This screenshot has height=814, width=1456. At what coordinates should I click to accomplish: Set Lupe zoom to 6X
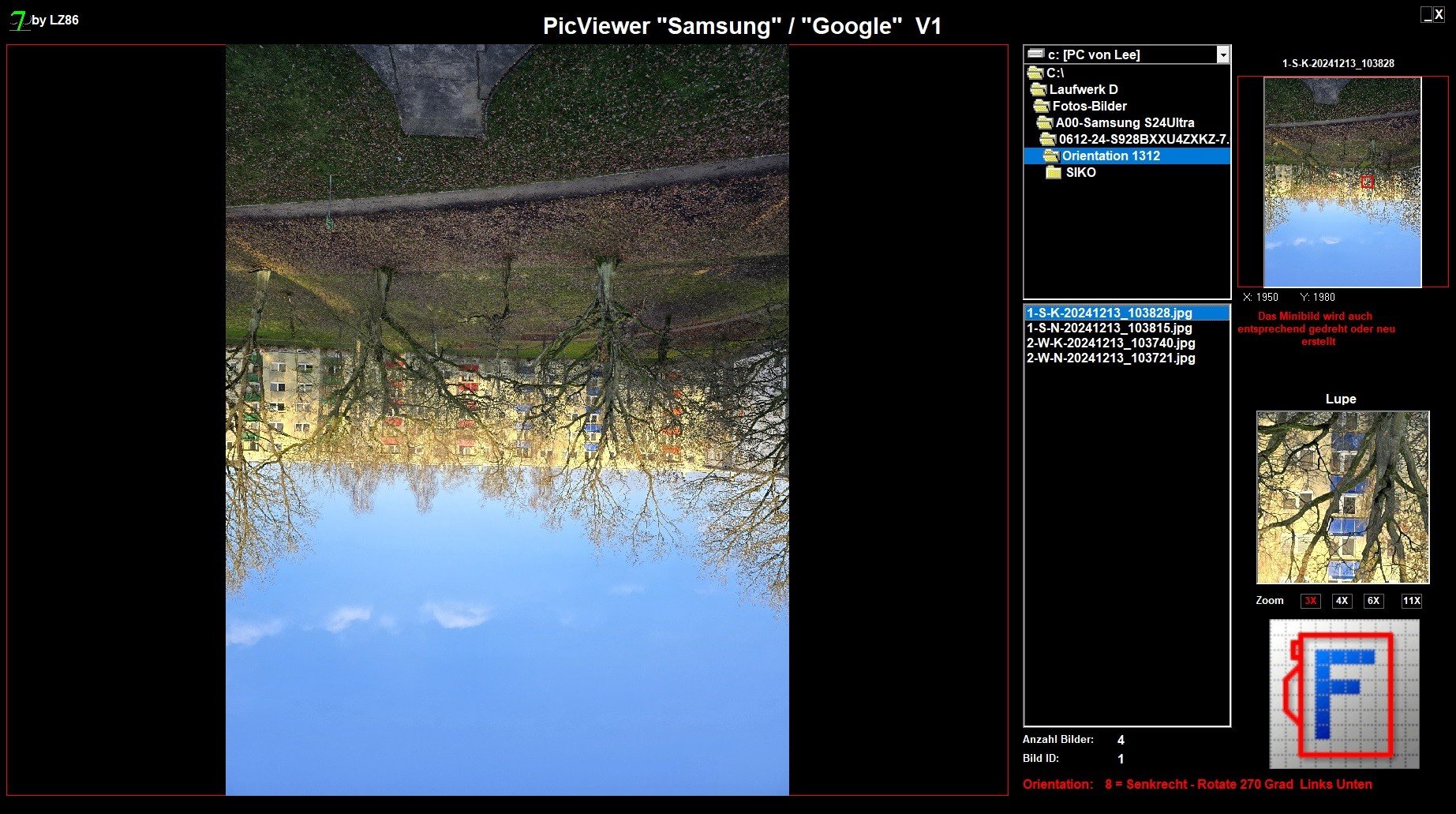click(1373, 601)
